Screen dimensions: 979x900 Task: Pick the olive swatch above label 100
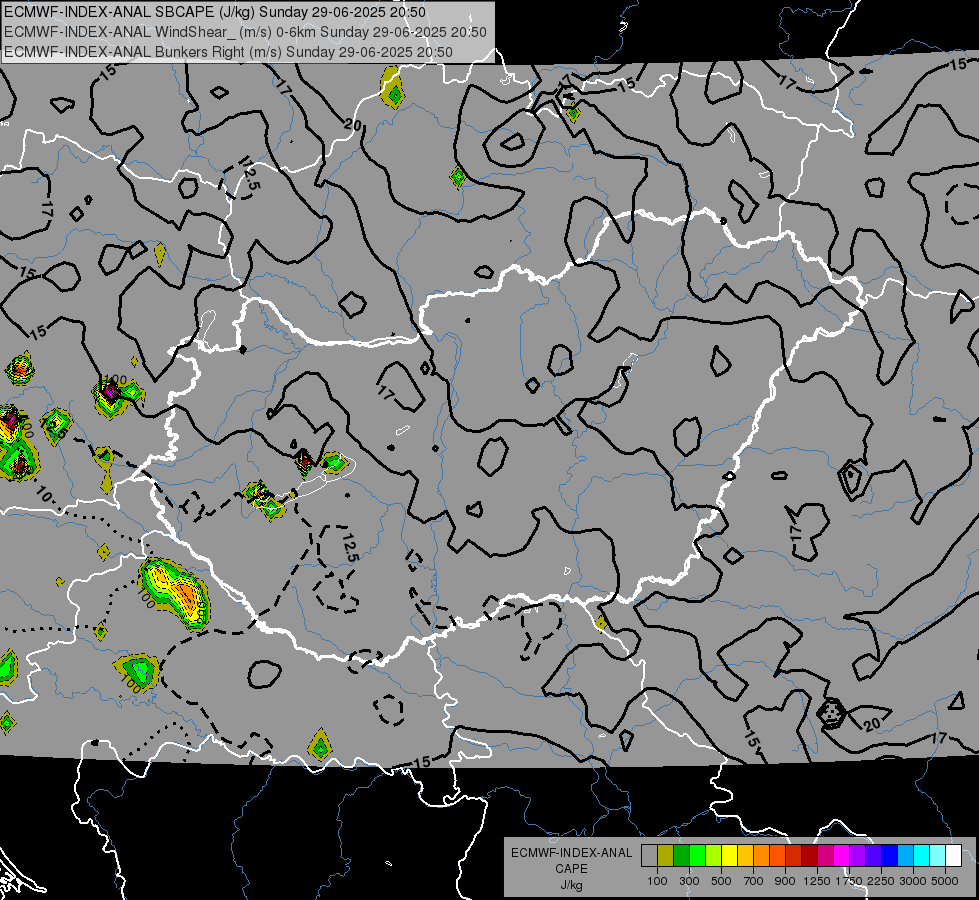tap(666, 855)
